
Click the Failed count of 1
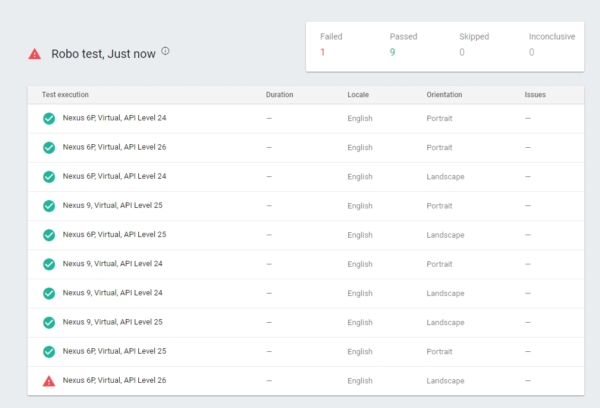(x=323, y=52)
